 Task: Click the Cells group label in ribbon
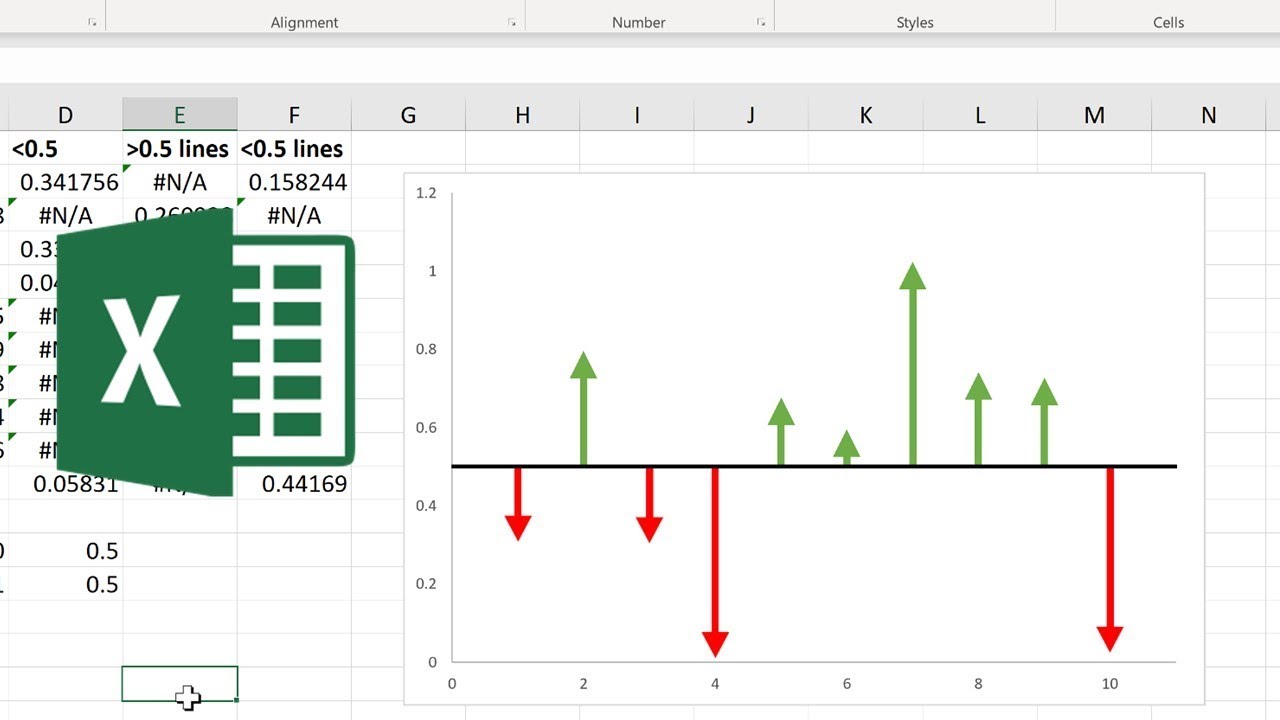tap(1168, 22)
